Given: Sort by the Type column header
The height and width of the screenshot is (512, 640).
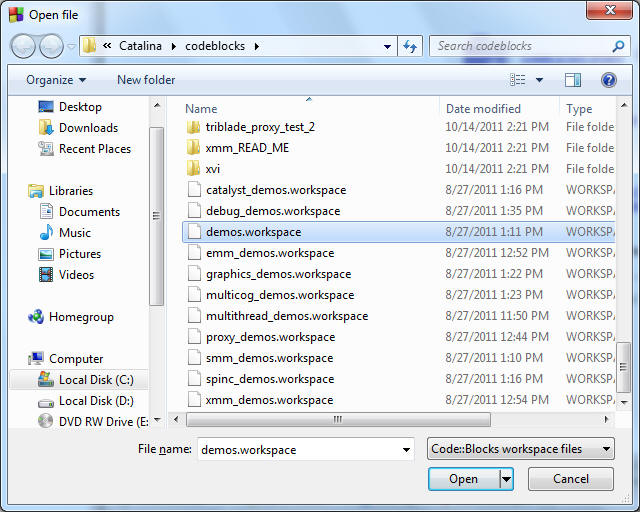Looking at the screenshot, I should tap(579, 109).
